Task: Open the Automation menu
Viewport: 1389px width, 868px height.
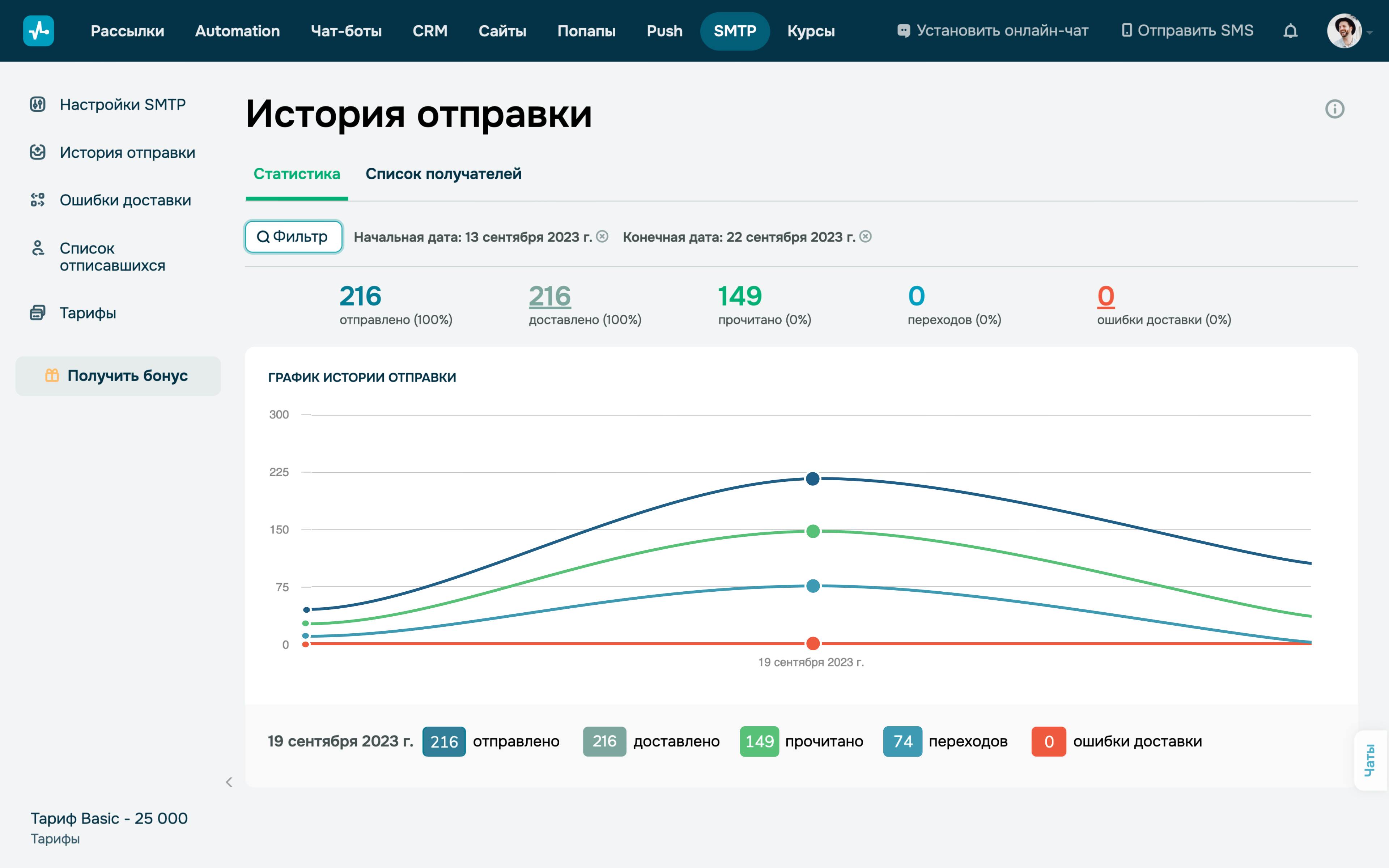Action: pyautogui.click(x=238, y=31)
